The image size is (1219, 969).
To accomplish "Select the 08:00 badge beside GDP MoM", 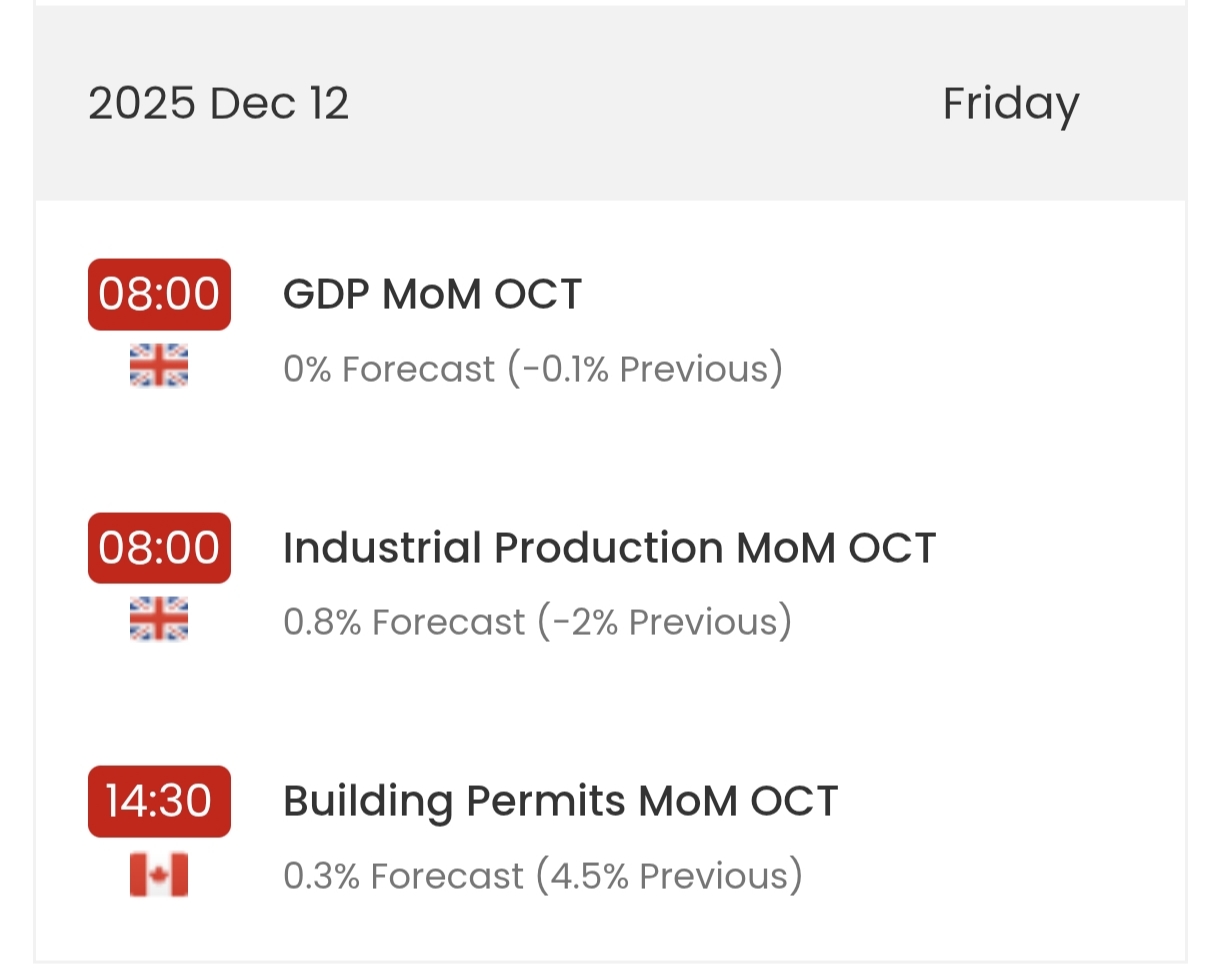I will click(x=159, y=294).
